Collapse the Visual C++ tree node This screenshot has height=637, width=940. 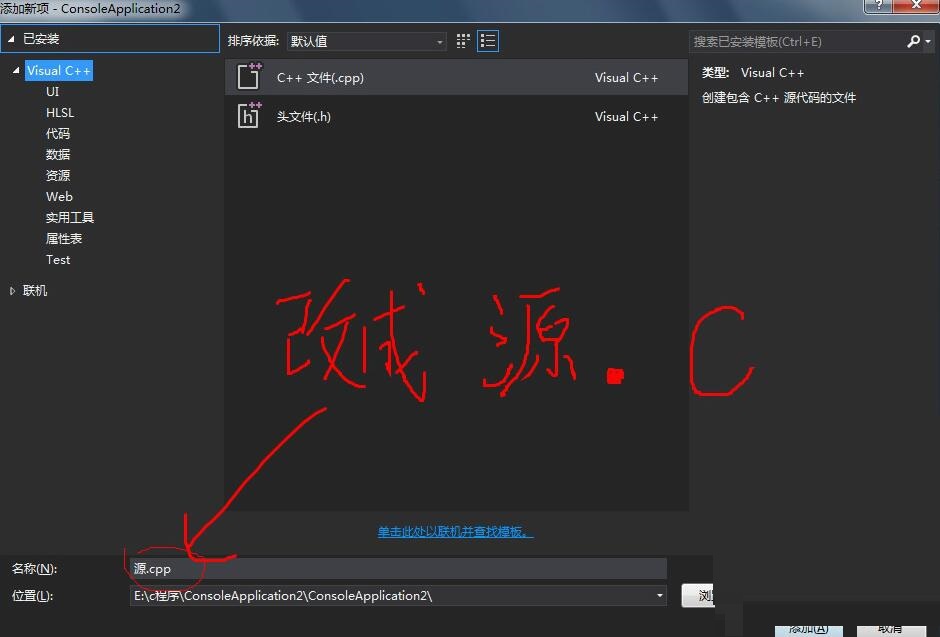click(x=16, y=71)
